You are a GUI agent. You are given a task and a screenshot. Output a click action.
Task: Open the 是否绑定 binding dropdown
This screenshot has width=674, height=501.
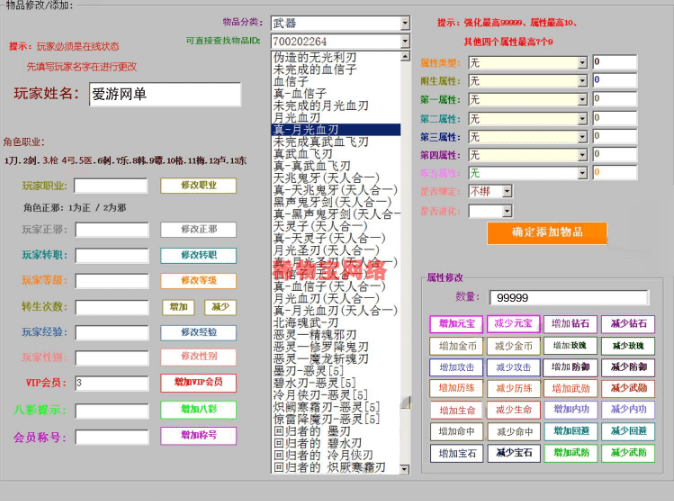(x=506, y=190)
